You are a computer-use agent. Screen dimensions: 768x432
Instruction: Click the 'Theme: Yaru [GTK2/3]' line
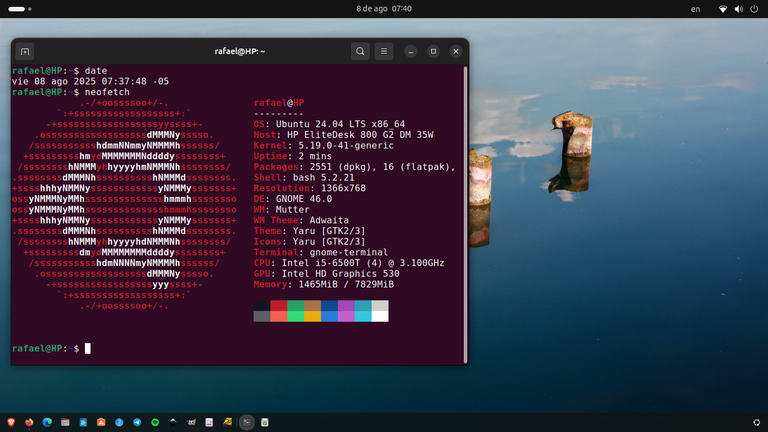[x=309, y=231]
